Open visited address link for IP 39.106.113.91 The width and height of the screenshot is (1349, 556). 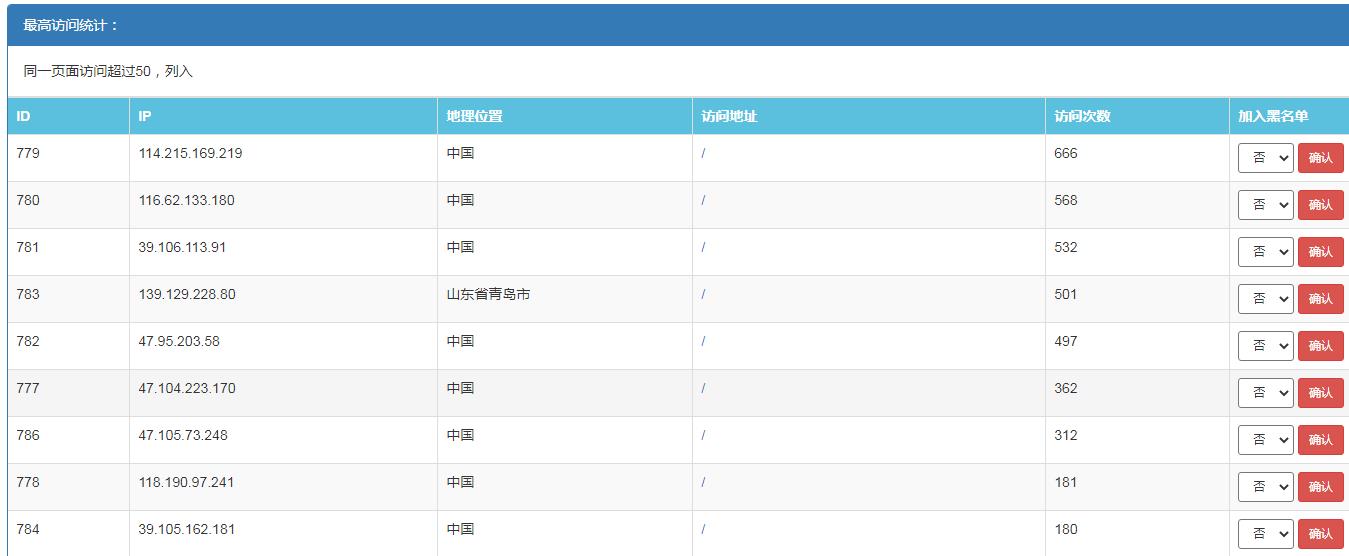click(x=703, y=248)
